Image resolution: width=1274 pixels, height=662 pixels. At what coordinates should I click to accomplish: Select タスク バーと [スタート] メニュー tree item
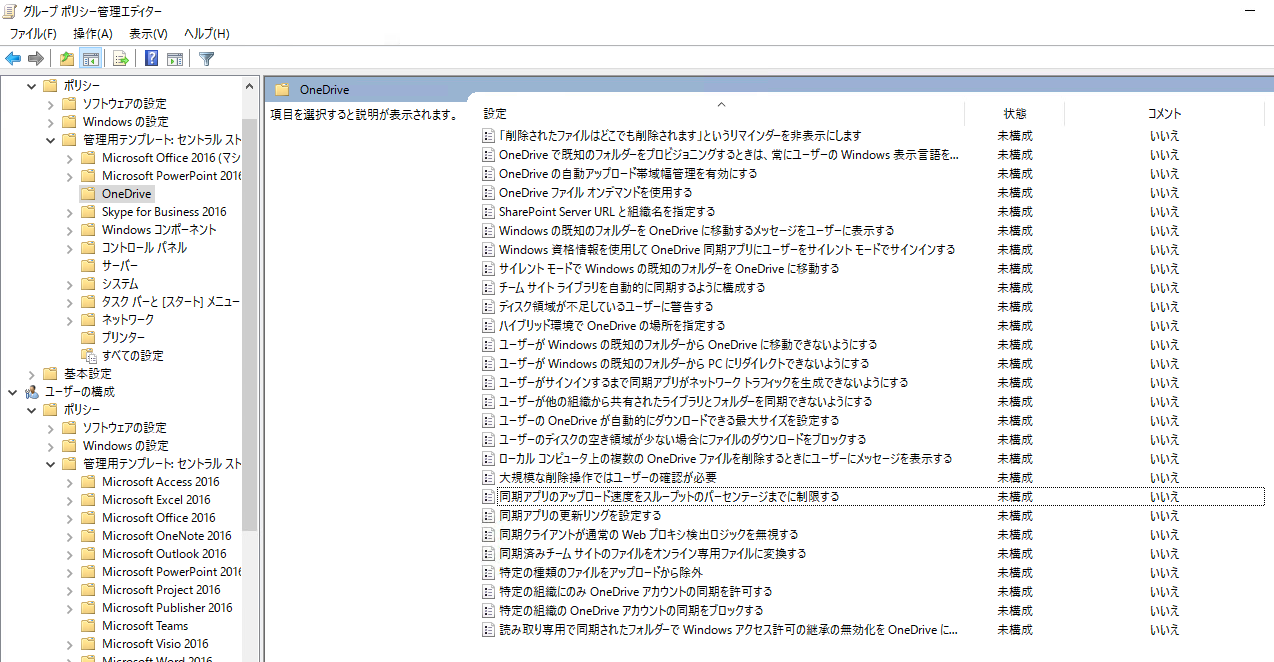click(170, 302)
